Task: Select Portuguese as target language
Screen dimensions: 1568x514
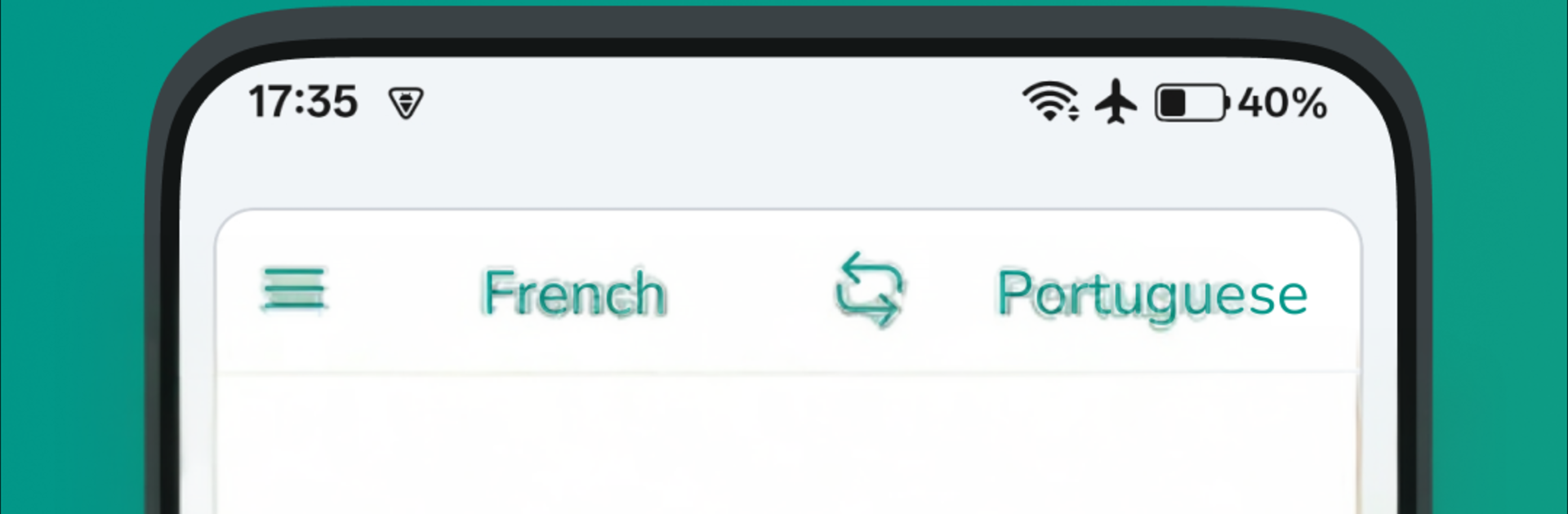Action: pyautogui.click(x=1152, y=295)
